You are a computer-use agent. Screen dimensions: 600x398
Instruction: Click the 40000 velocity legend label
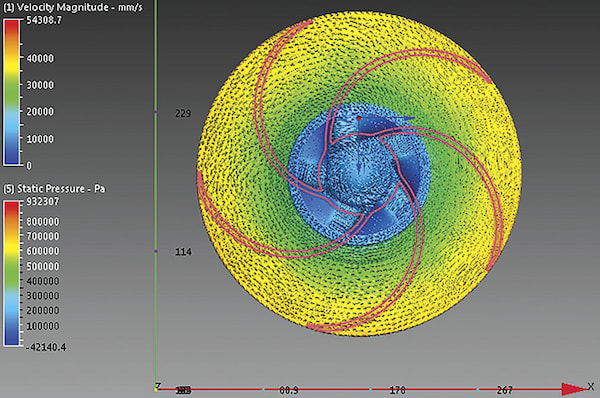pos(40,58)
